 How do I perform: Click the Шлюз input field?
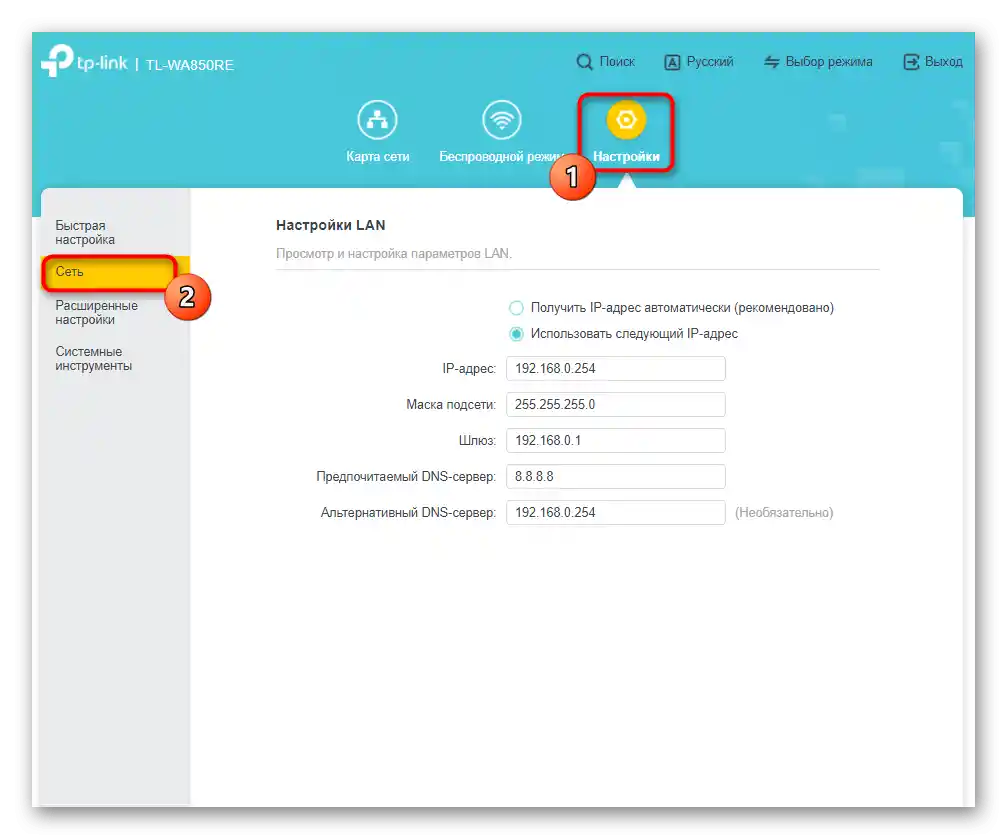pos(616,441)
